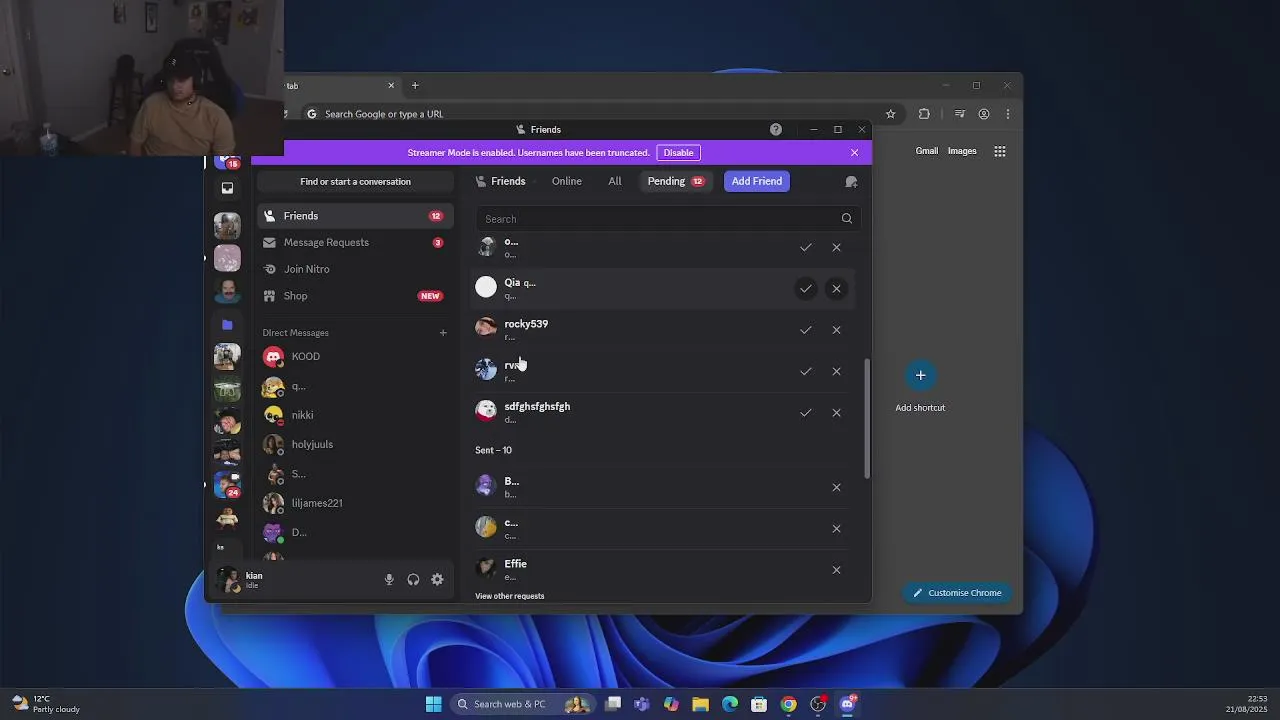Toggle the microphone mute icon
This screenshot has width=1280, height=720.
tap(389, 580)
